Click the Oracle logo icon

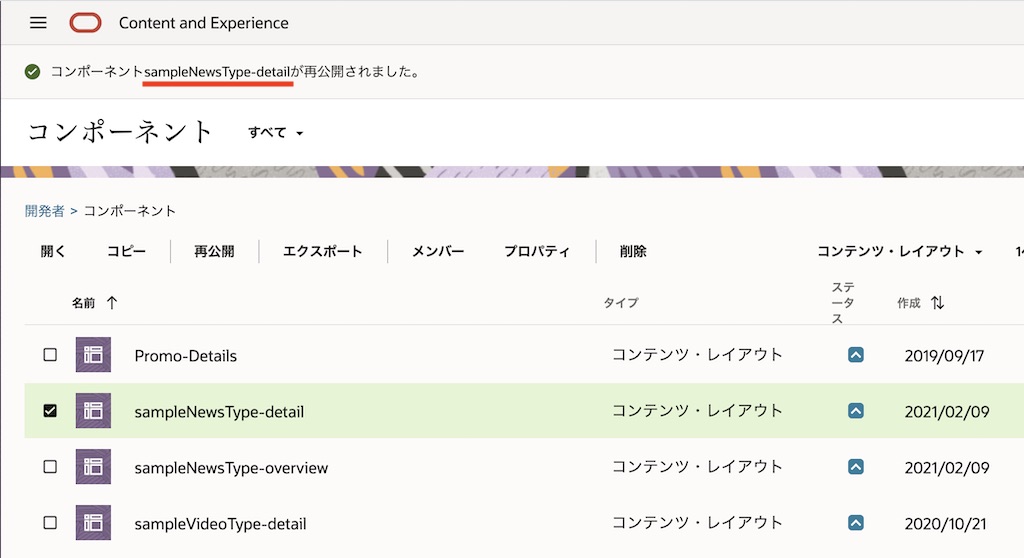85,23
